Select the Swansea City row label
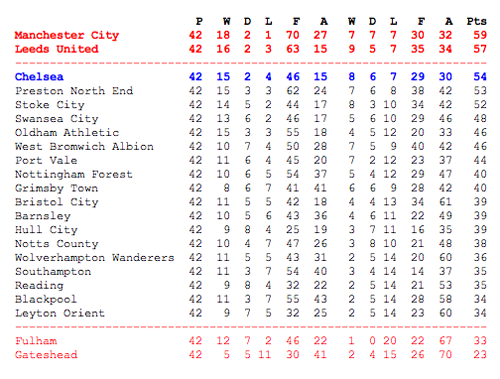500x379 pixels. [x=57, y=119]
